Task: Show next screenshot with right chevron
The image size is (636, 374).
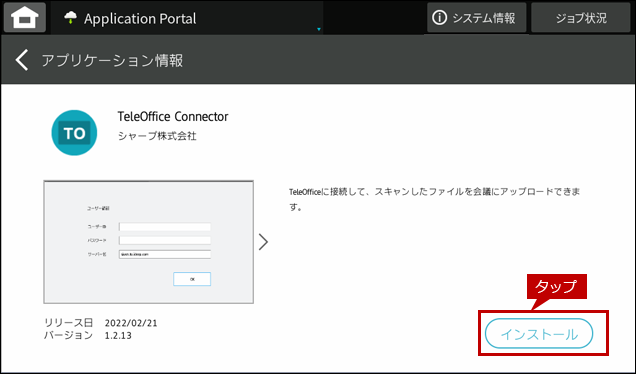Action: pos(264,242)
